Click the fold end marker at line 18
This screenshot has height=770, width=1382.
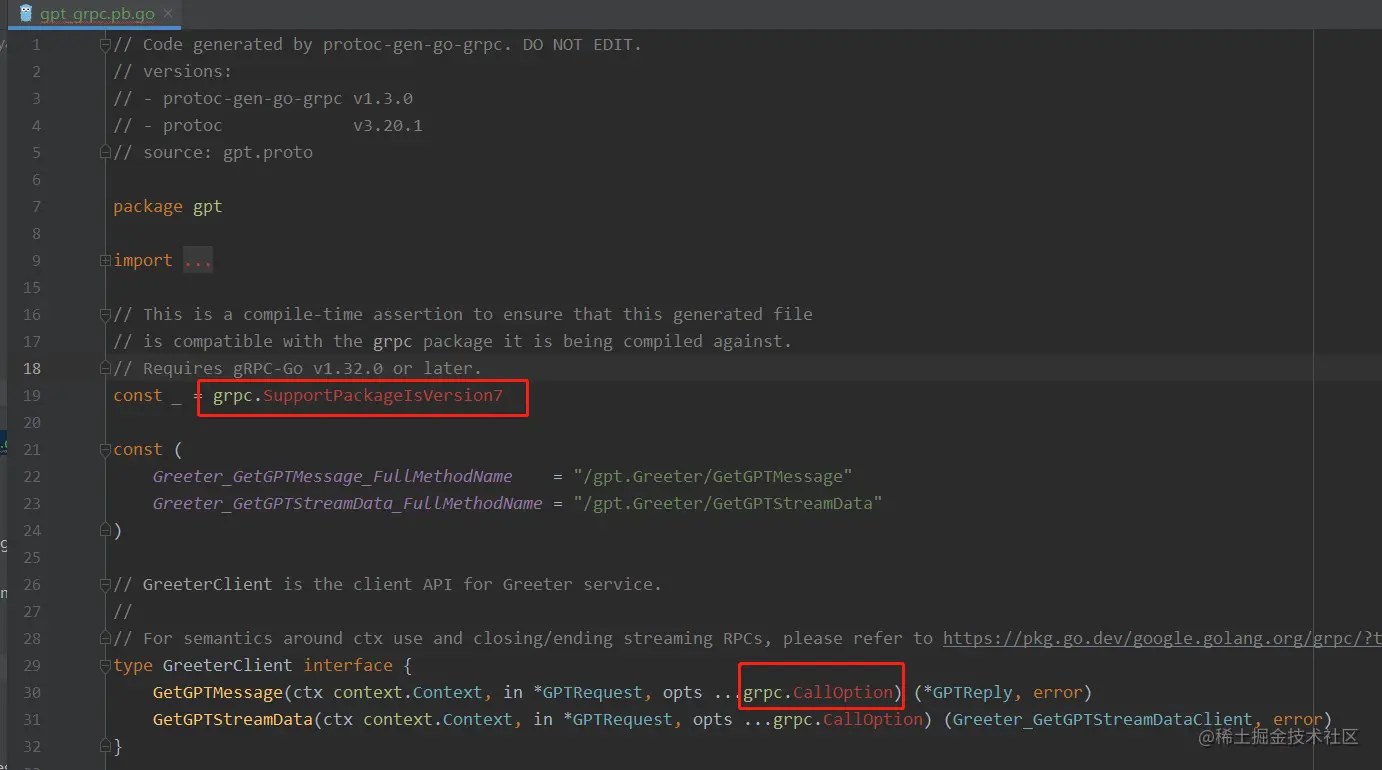105,368
